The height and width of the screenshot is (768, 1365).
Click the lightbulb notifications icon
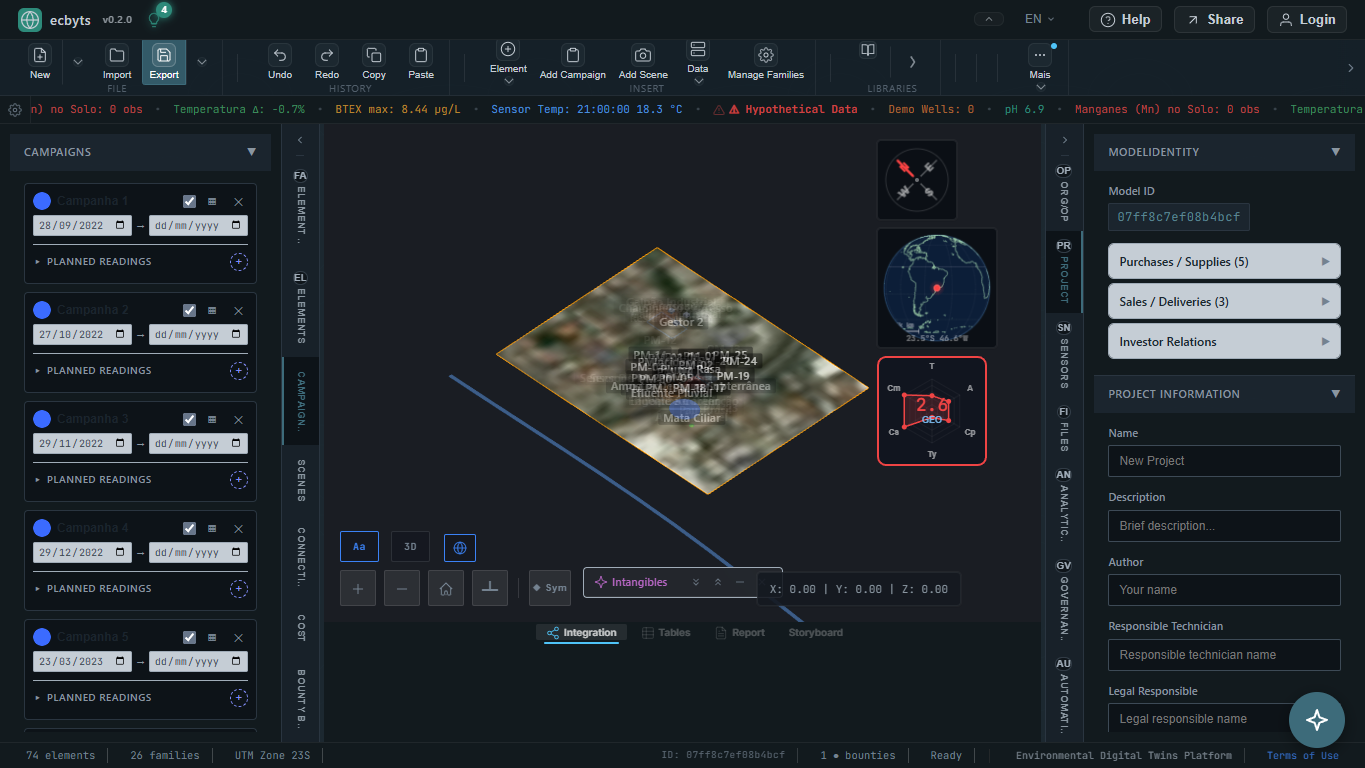(154, 19)
